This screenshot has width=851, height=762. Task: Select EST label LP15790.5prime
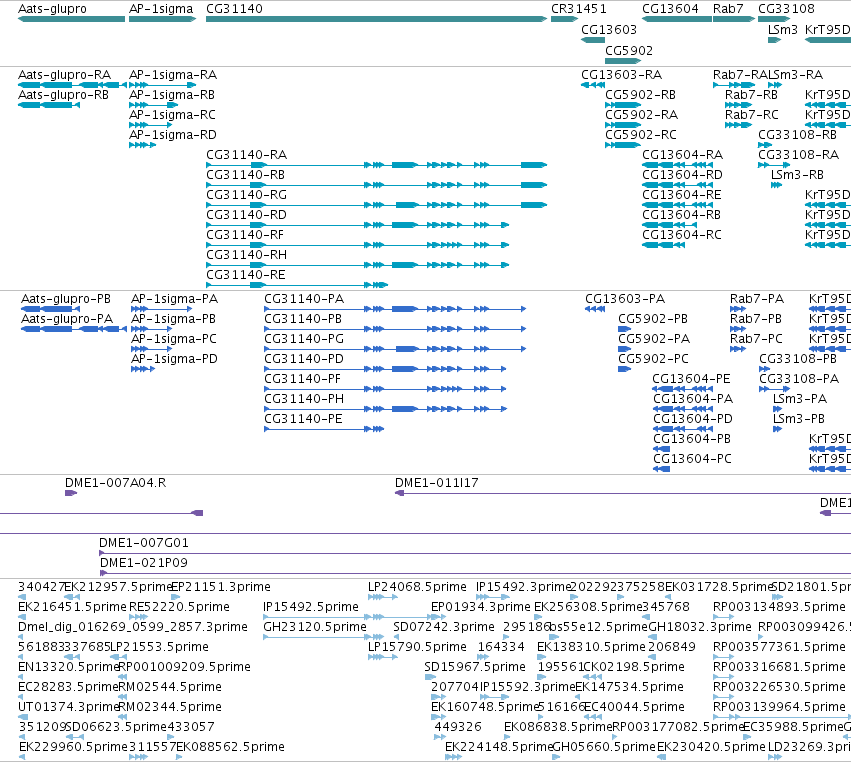pyautogui.click(x=417, y=647)
